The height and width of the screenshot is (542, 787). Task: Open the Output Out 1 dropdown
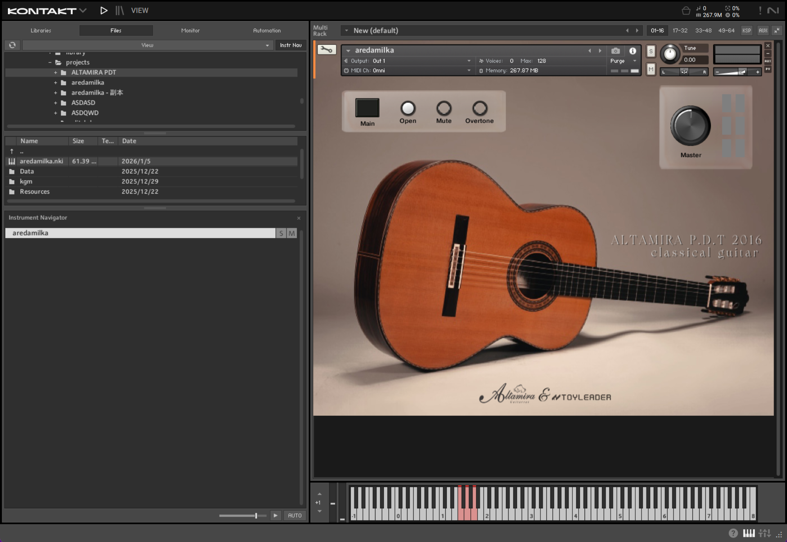tap(408, 61)
